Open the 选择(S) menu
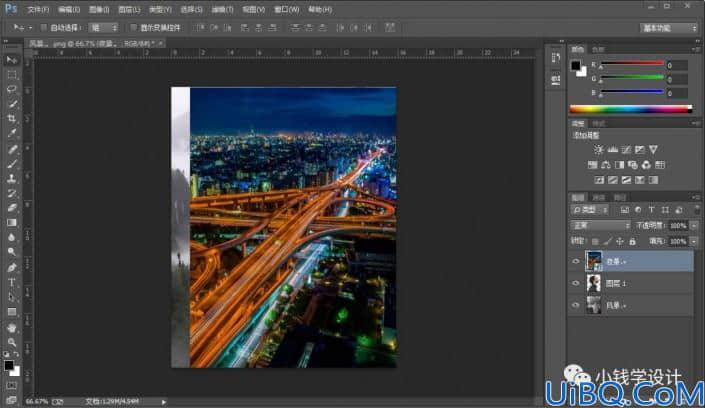 (192, 9)
